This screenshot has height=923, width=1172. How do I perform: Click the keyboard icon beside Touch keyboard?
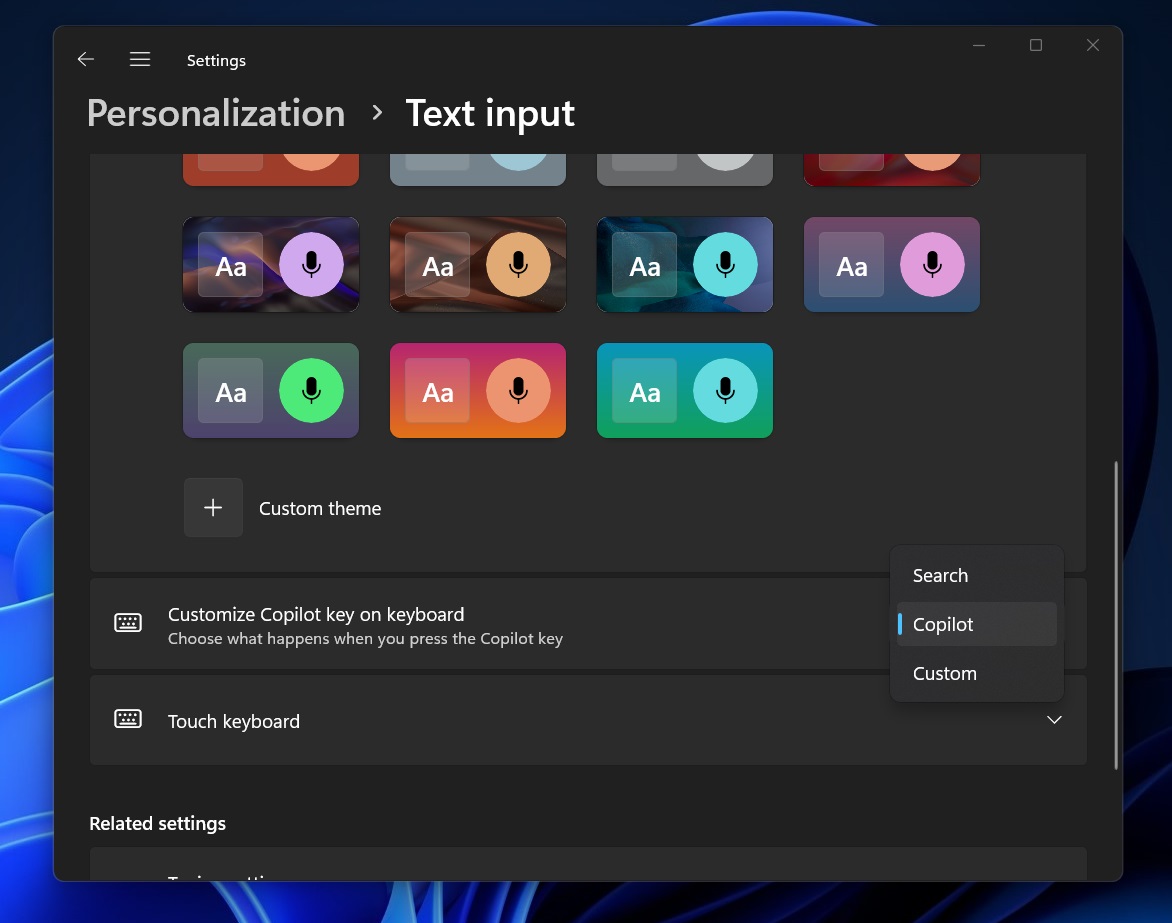[x=128, y=720]
